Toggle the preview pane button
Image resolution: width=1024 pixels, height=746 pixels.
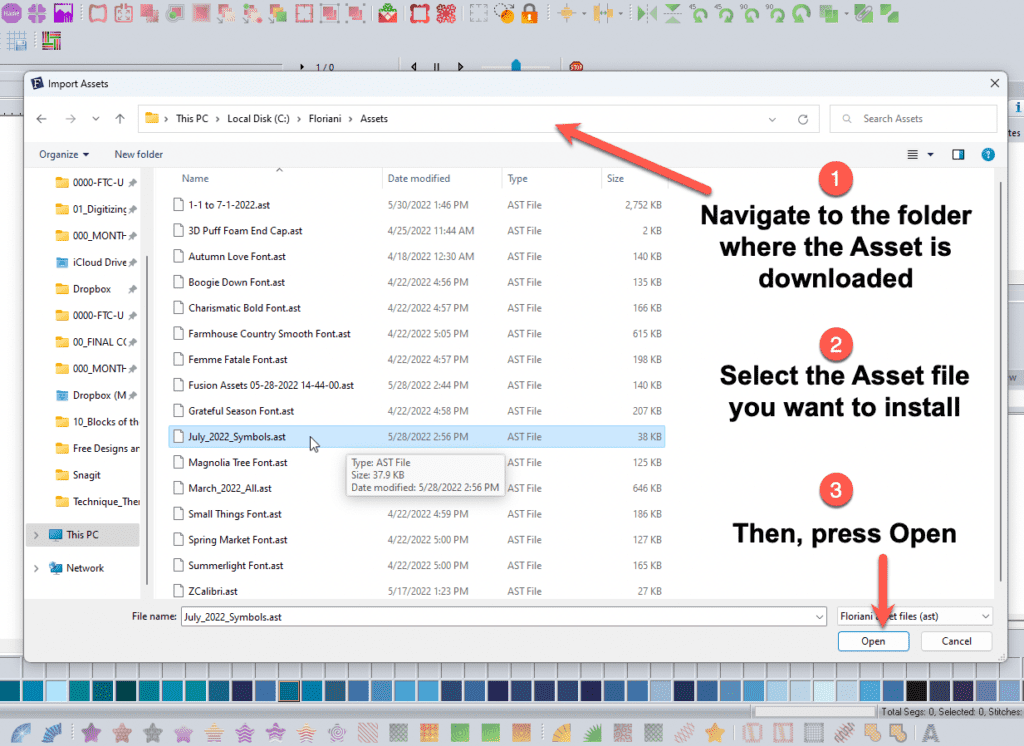pyautogui.click(x=958, y=154)
